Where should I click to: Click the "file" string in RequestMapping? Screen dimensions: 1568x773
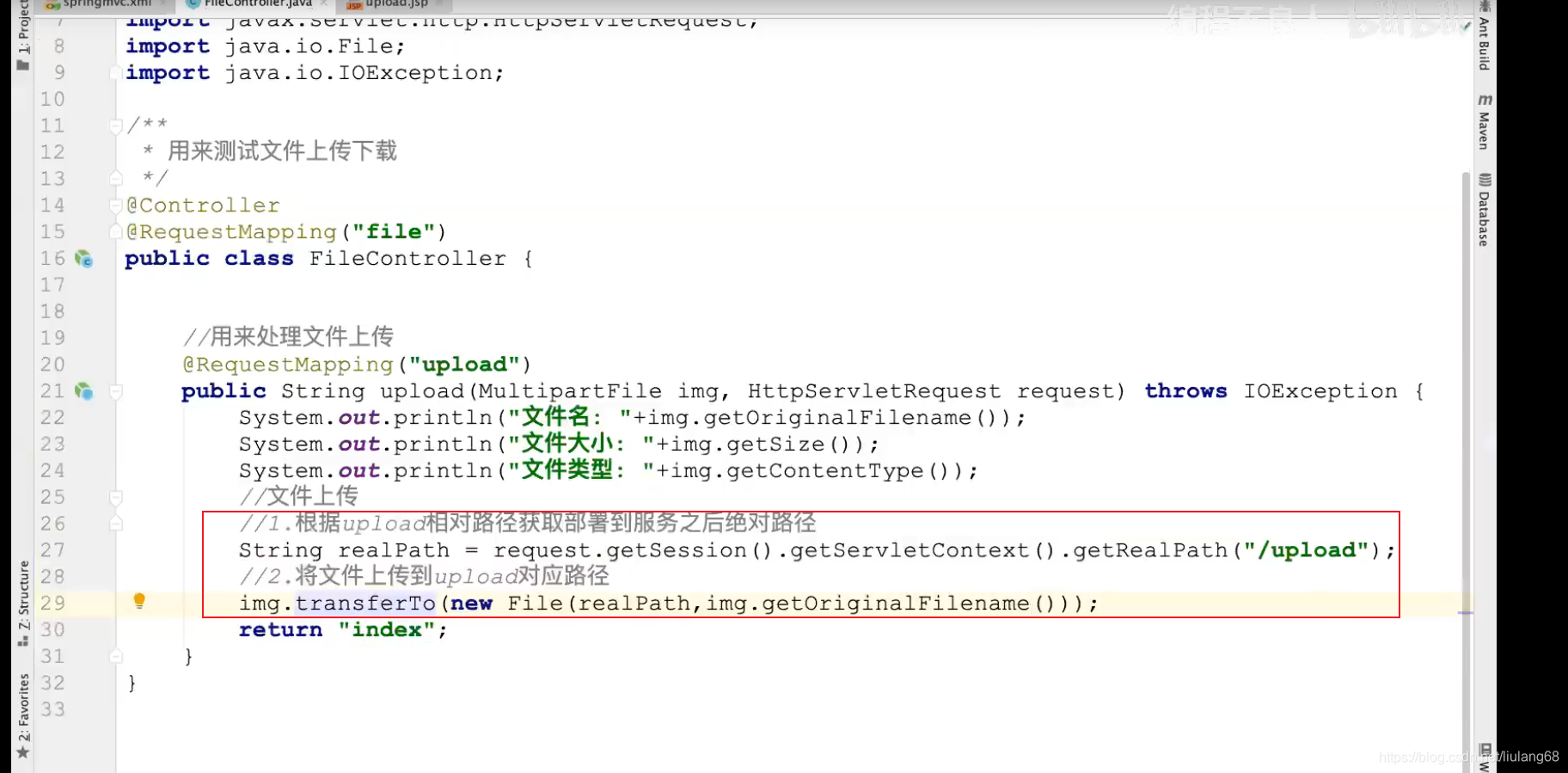[394, 232]
